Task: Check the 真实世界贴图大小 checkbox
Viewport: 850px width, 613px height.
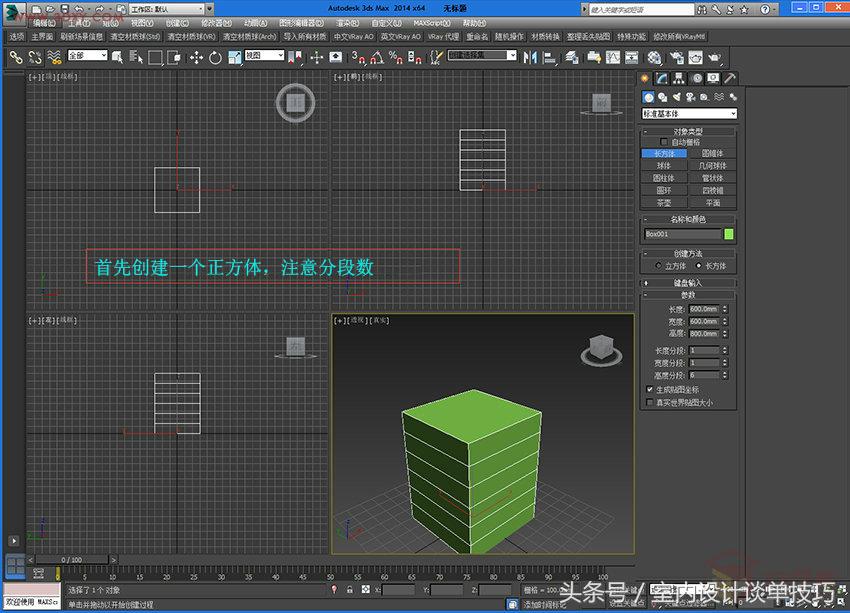Action: click(648, 399)
